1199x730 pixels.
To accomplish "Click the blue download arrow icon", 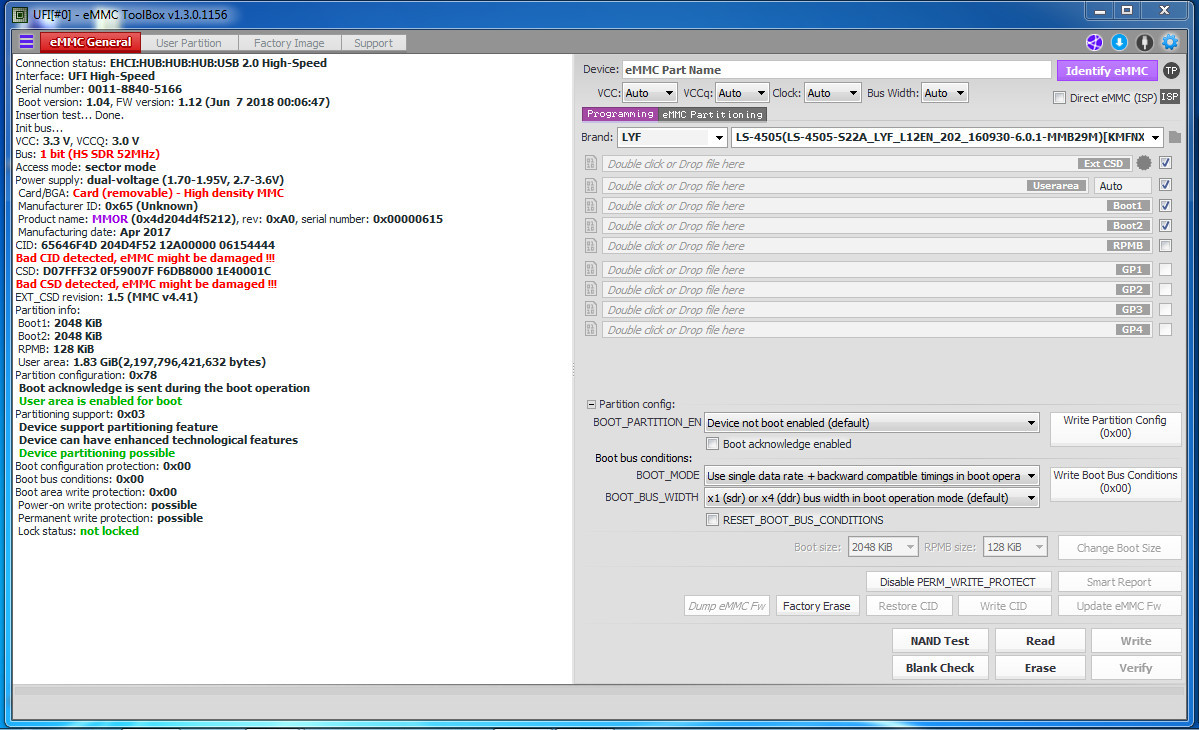I will (1119, 43).
